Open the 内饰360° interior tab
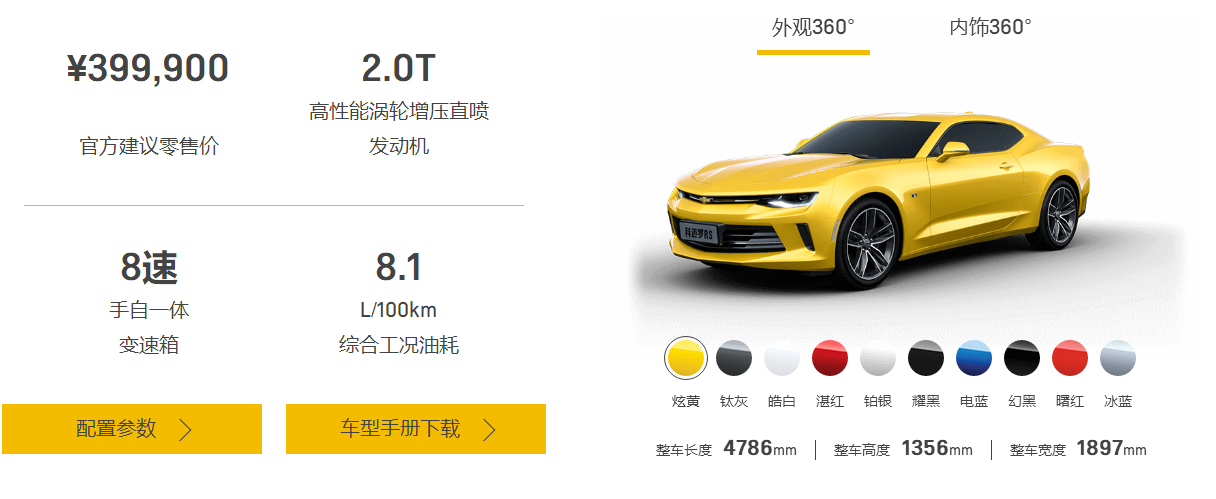The width and height of the screenshot is (1216, 499). coord(990,28)
